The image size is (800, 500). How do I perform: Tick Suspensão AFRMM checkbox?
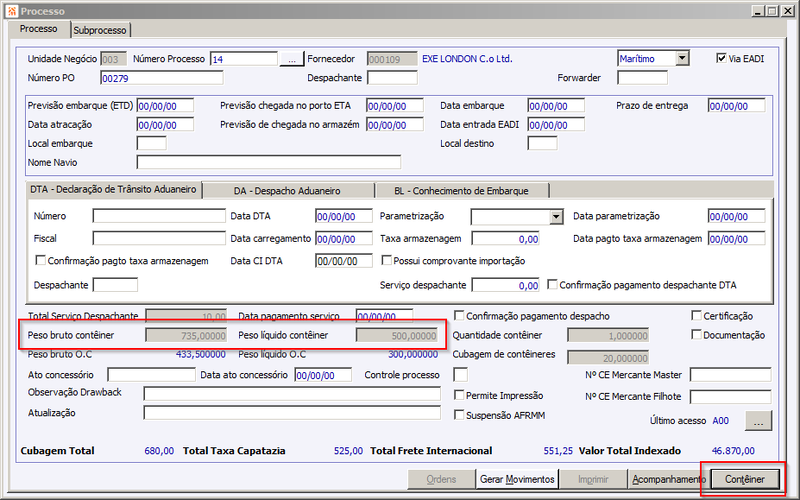(x=459, y=415)
